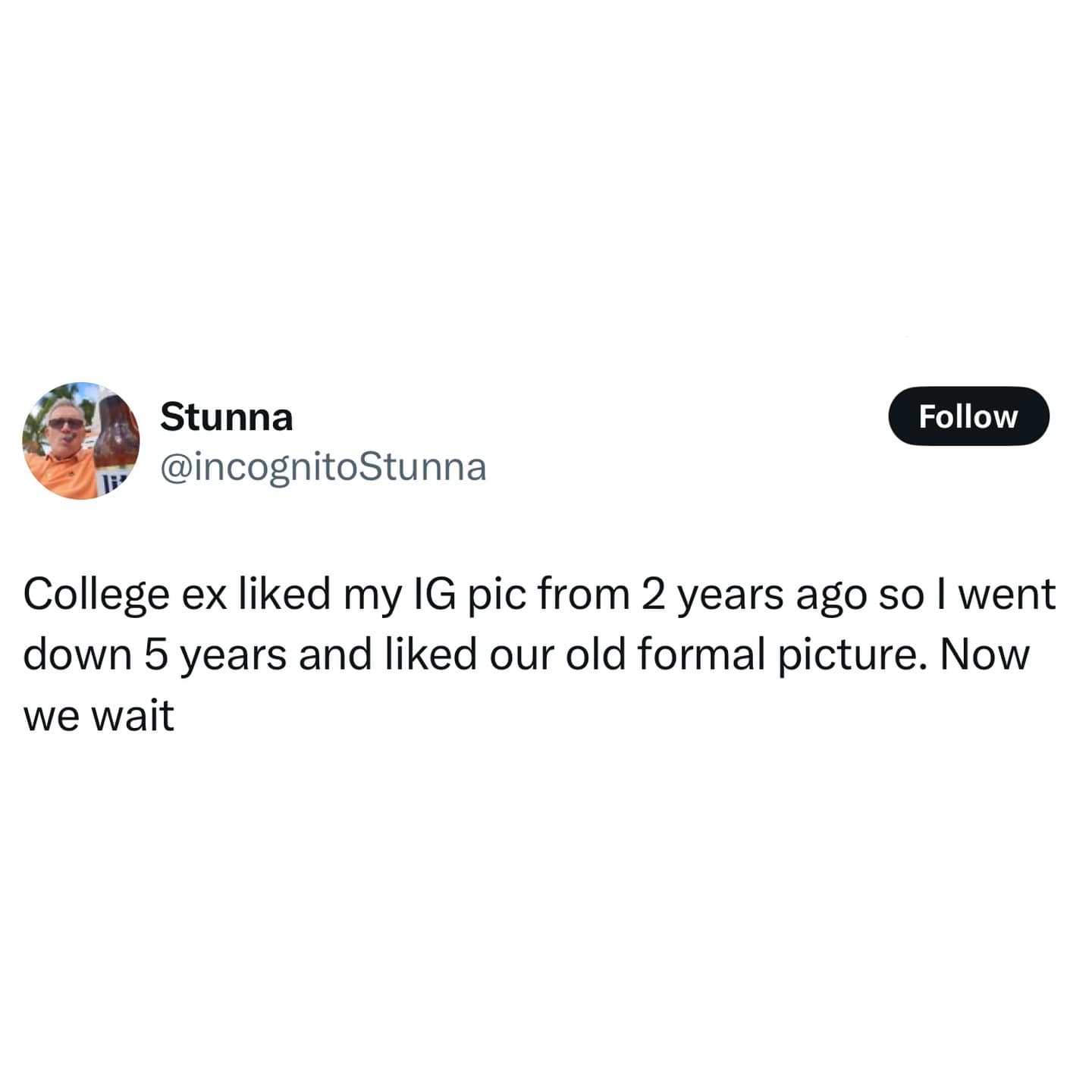Click the phrase "2 years ago" in the tweet
This screenshot has width=1092, height=1092.
click(x=754, y=594)
